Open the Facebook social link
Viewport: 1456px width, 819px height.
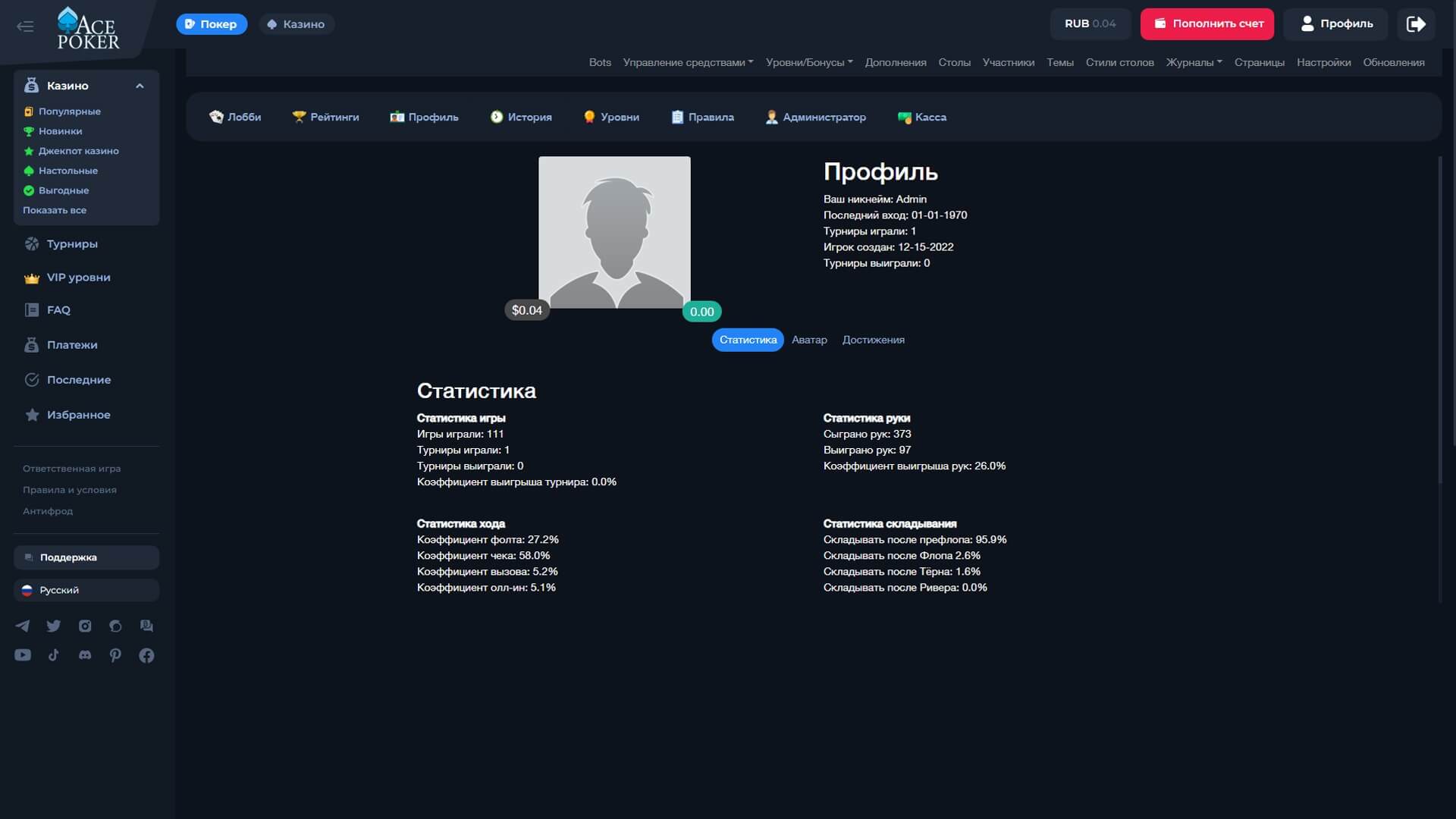tap(146, 655)
